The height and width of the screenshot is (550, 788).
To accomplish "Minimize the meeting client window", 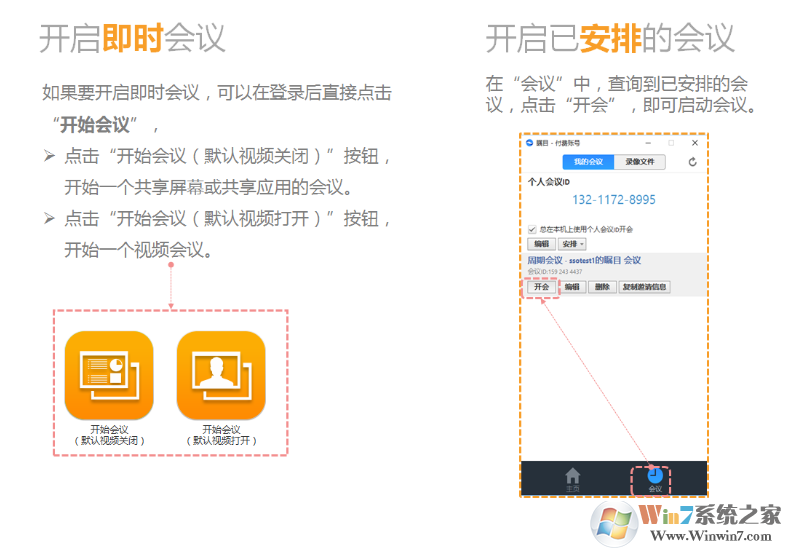I will 648,143.
